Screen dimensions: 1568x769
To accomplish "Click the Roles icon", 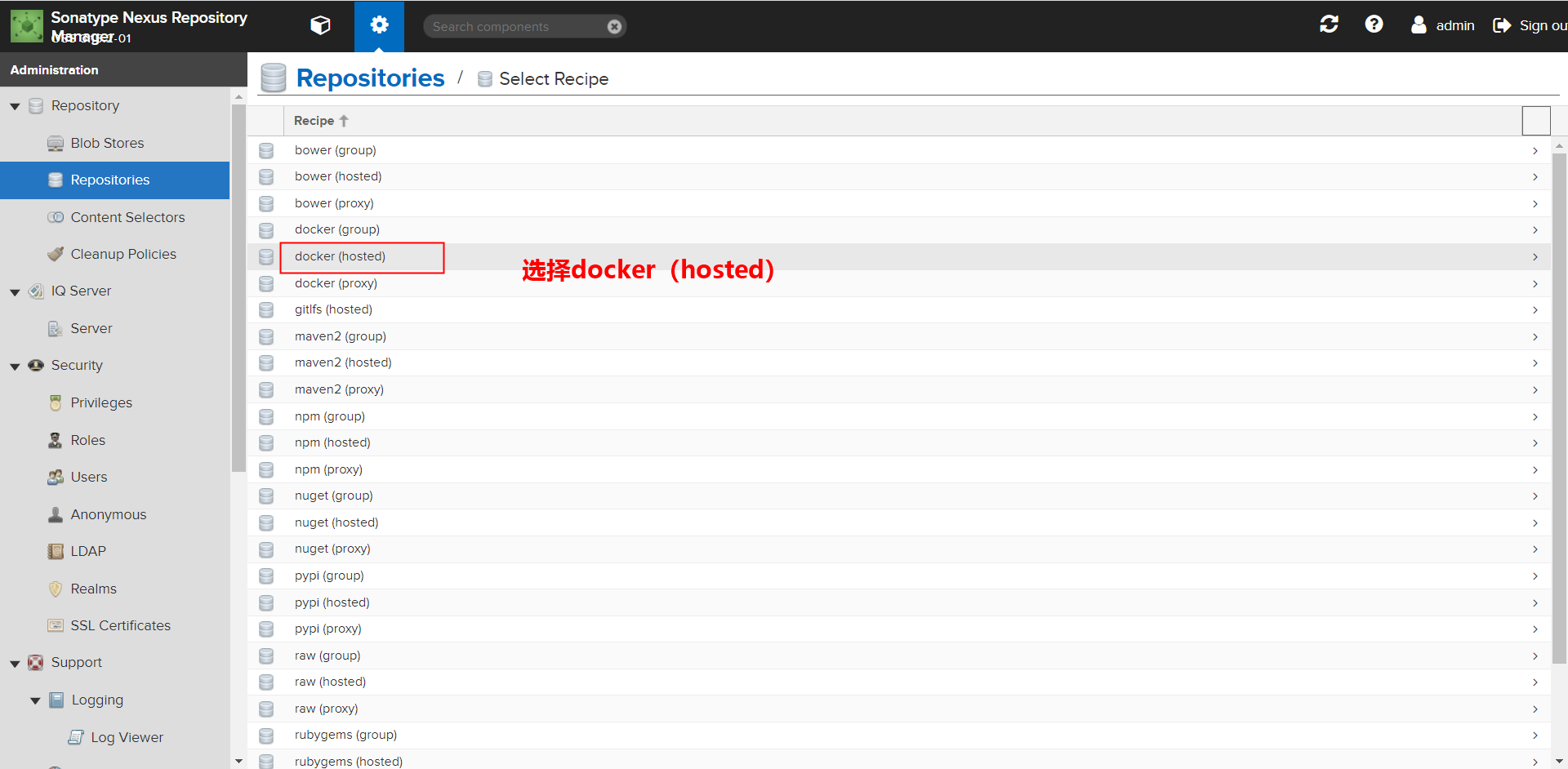I will 56,440.
